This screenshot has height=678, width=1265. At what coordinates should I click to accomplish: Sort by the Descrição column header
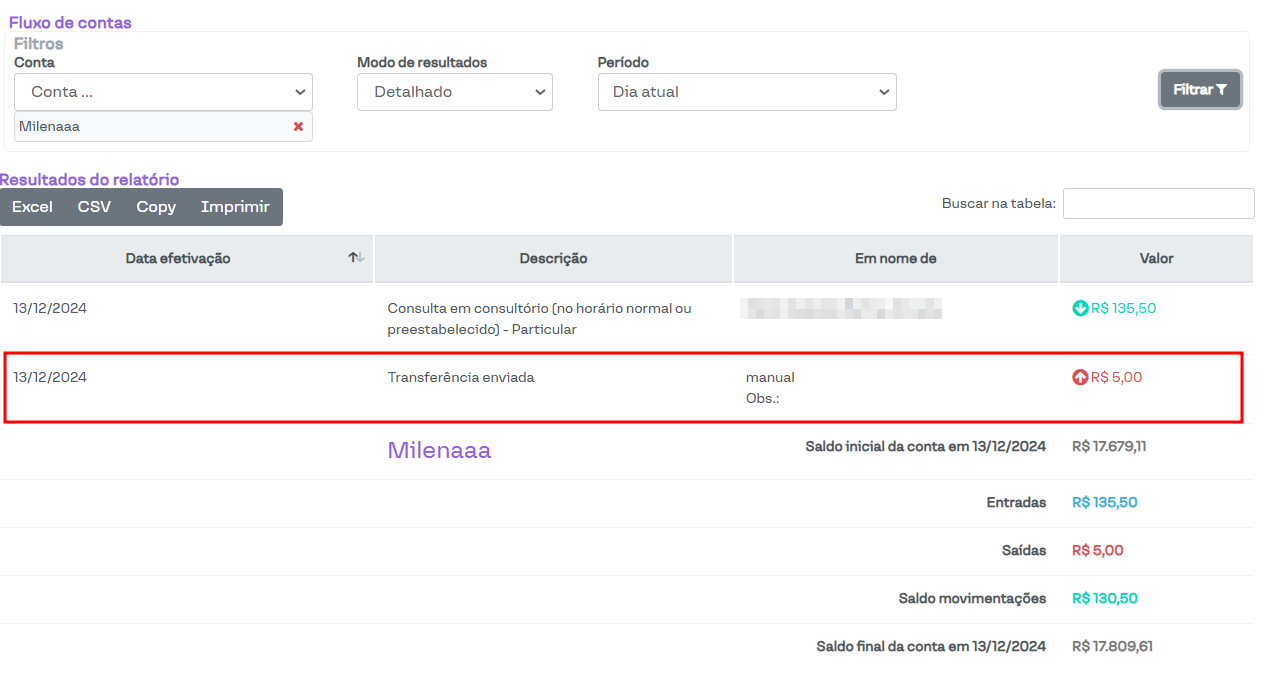(x=553, y=258)
